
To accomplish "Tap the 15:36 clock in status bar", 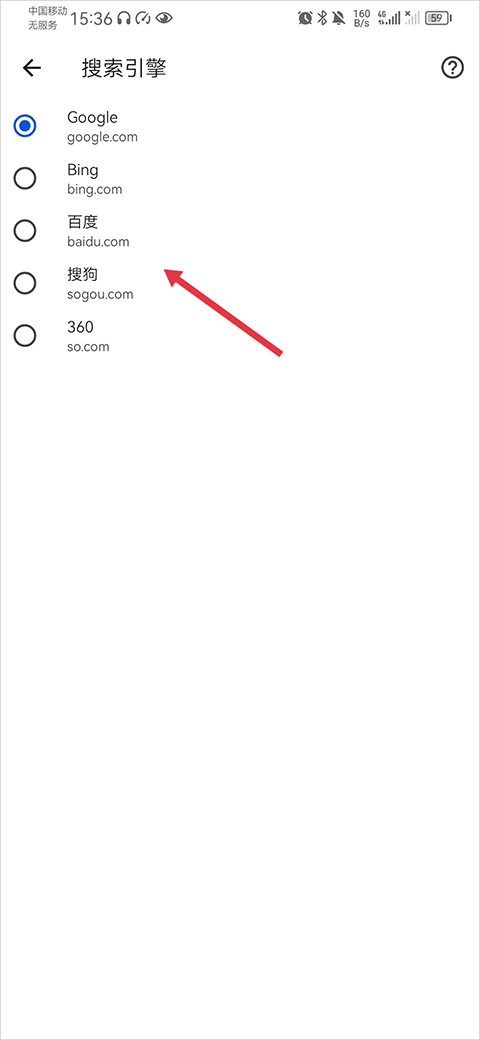I will click(91, 19).
